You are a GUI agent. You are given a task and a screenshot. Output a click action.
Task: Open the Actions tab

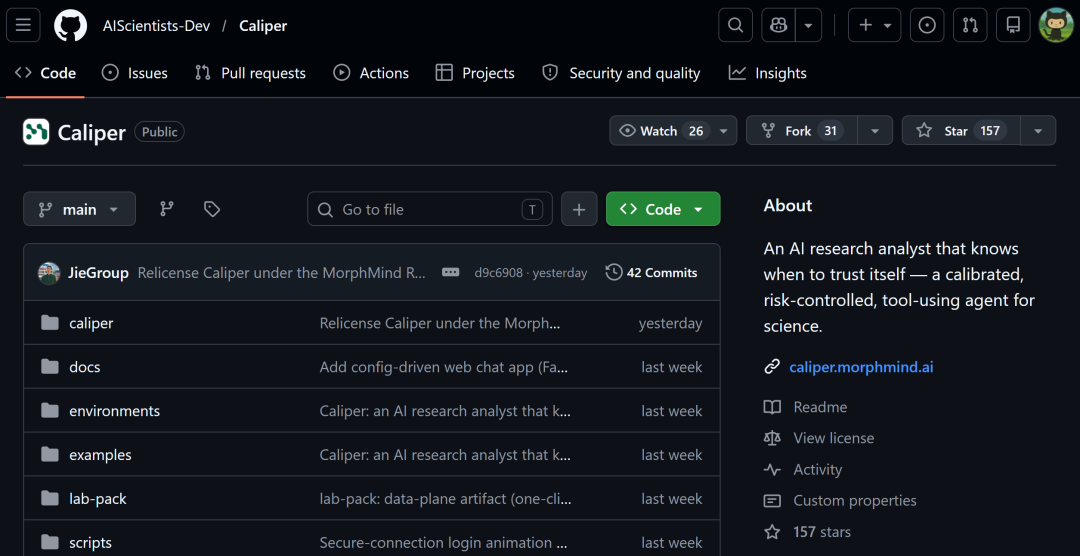371,73
